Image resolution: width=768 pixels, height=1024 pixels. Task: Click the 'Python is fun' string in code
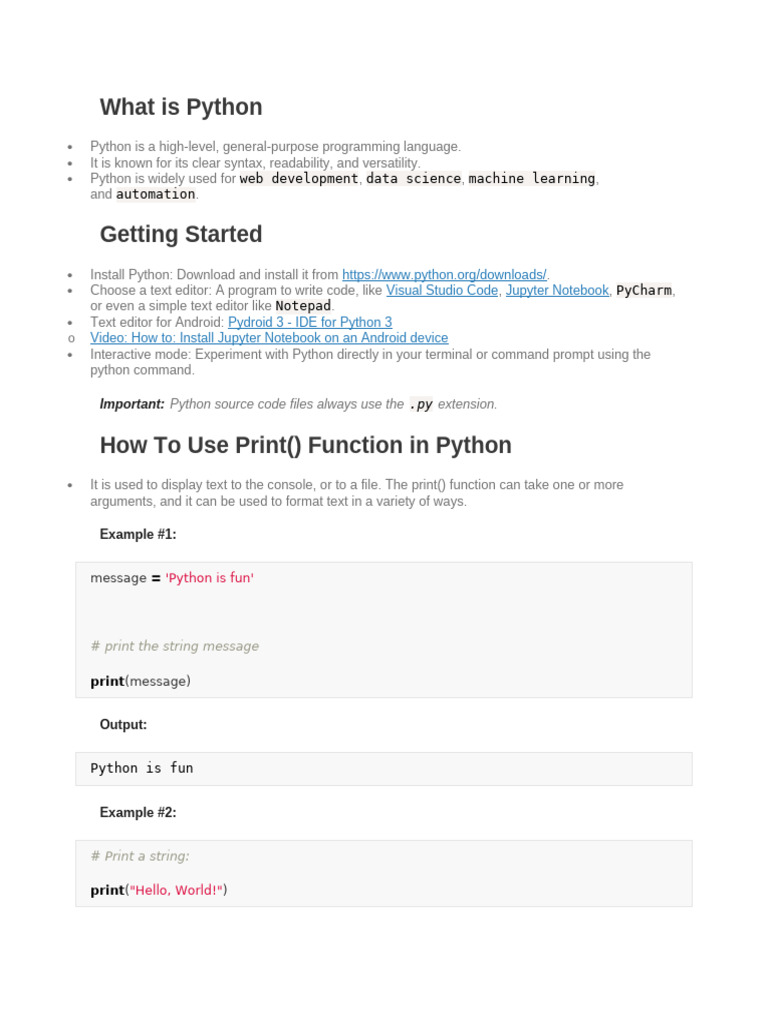pyautogui.click(x=210, y=578)
